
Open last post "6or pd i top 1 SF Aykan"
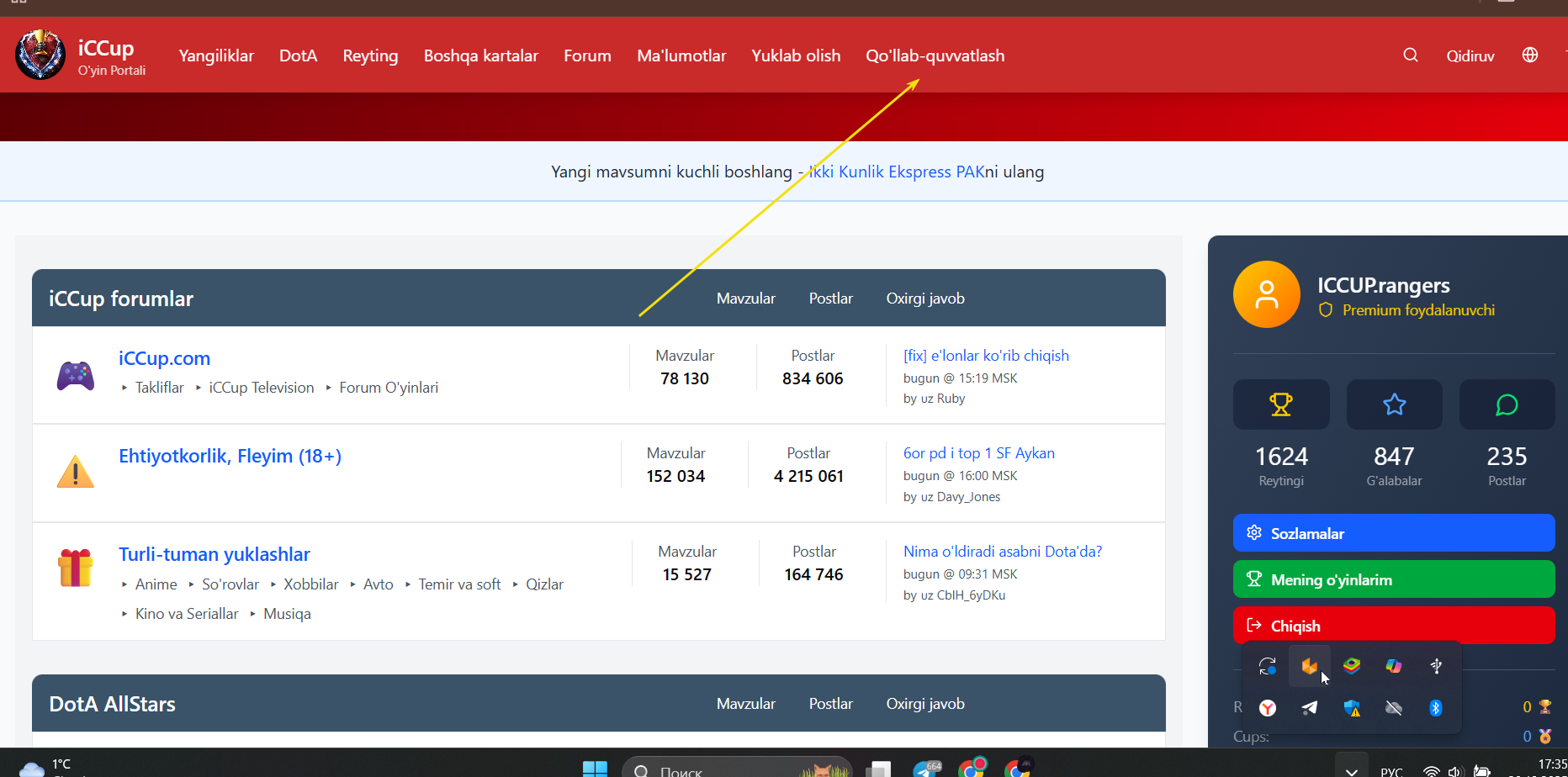coord(979,453)
